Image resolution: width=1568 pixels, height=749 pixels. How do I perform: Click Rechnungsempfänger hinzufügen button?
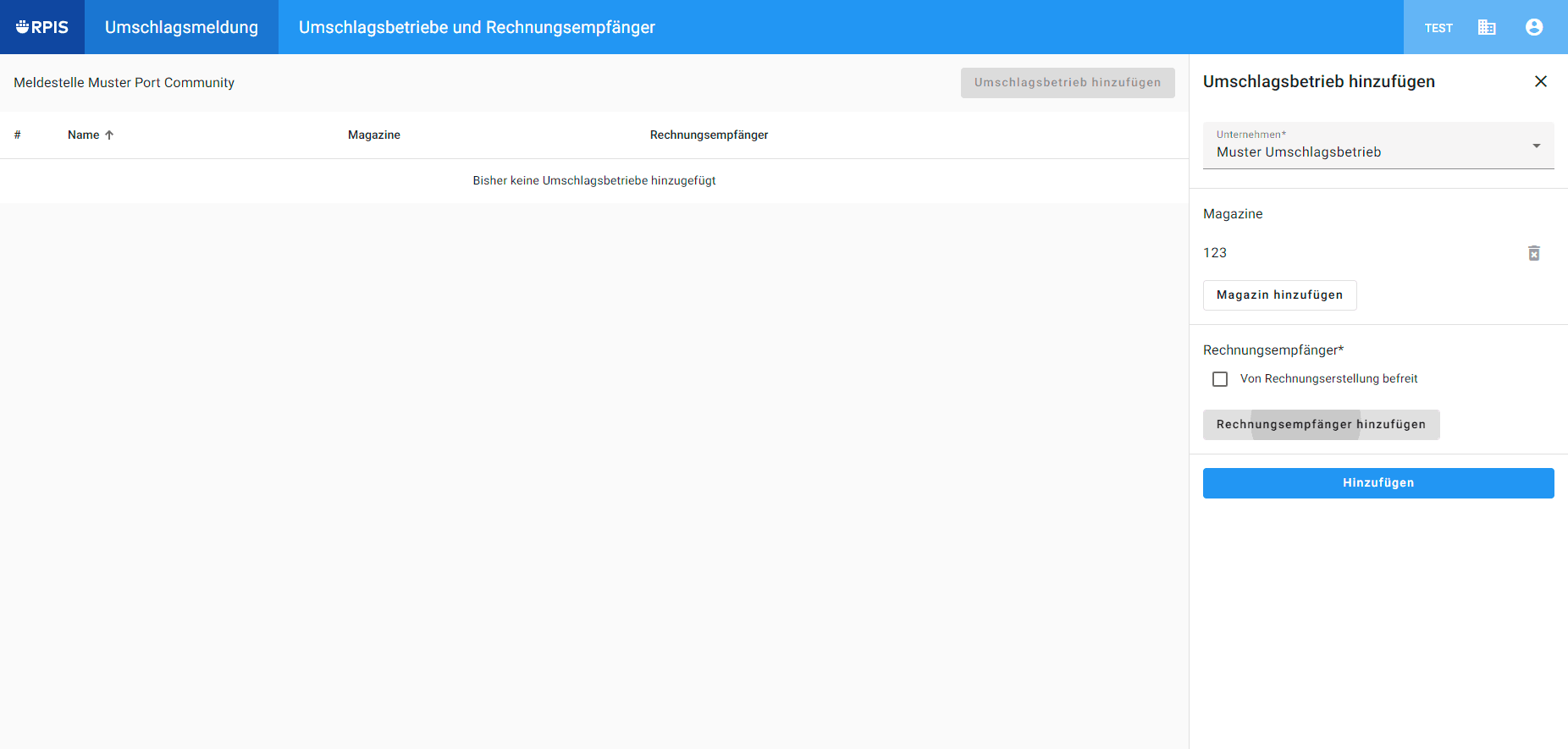[1321, 425]
